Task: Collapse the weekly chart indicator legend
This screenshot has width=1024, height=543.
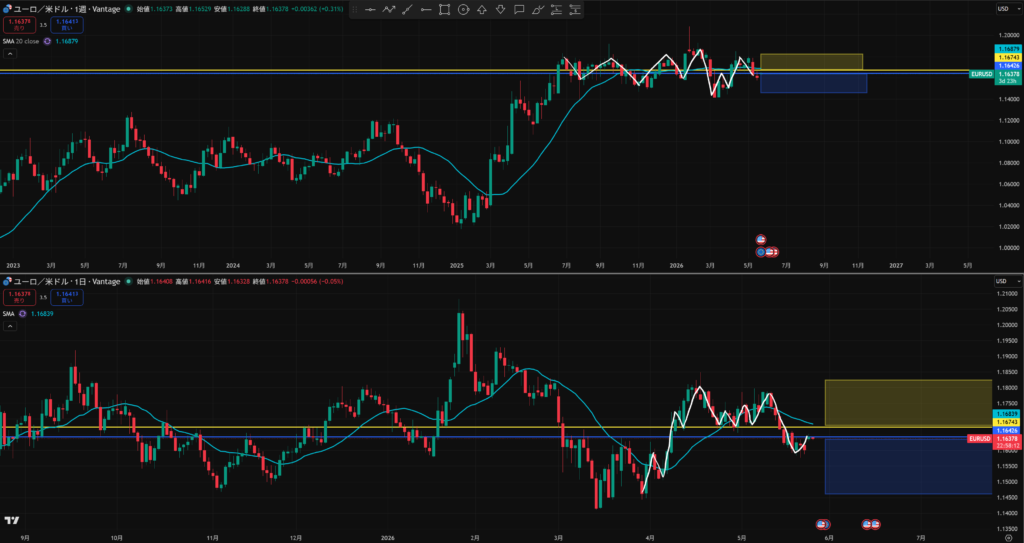Action: [x=9, y=54]
